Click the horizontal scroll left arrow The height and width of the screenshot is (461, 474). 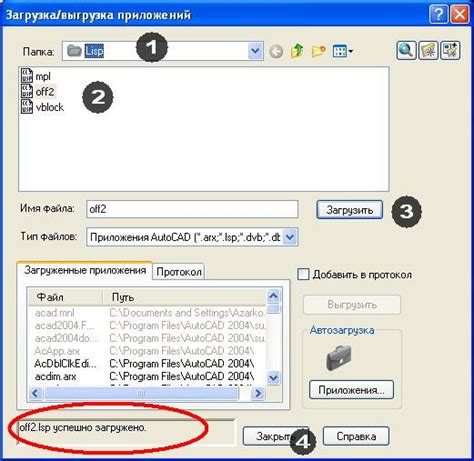[35, 393]
